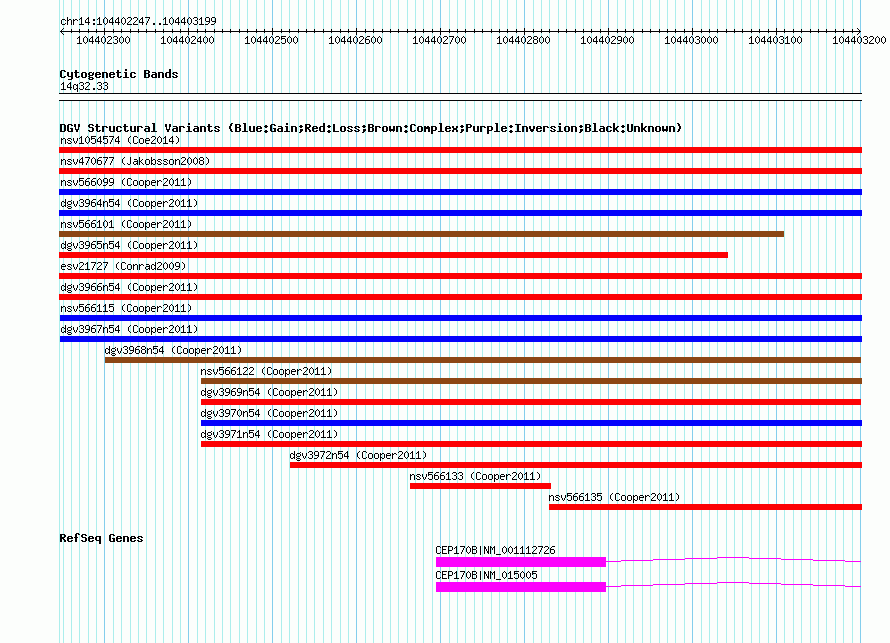The image size is (890, 643).
Task: Click the short red nsv566133 loss bar
Action: 480,486
